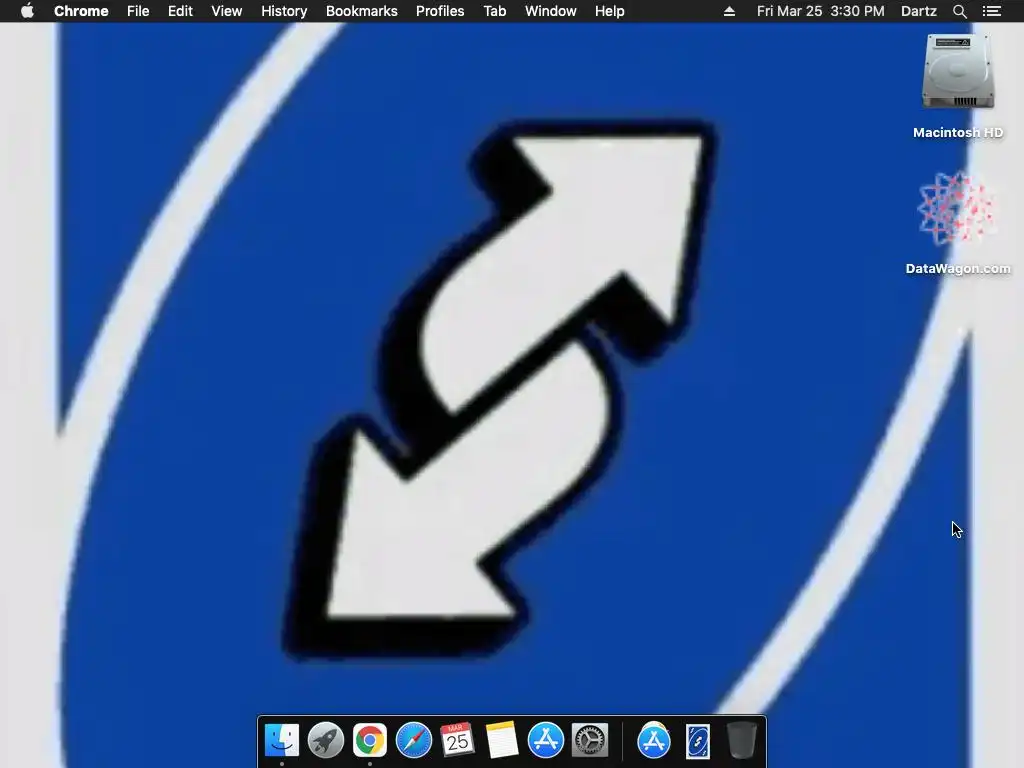The image size is (1024, 768).
Task: Select the Macintosh HD desktop drive
Action: coord(958,72)
